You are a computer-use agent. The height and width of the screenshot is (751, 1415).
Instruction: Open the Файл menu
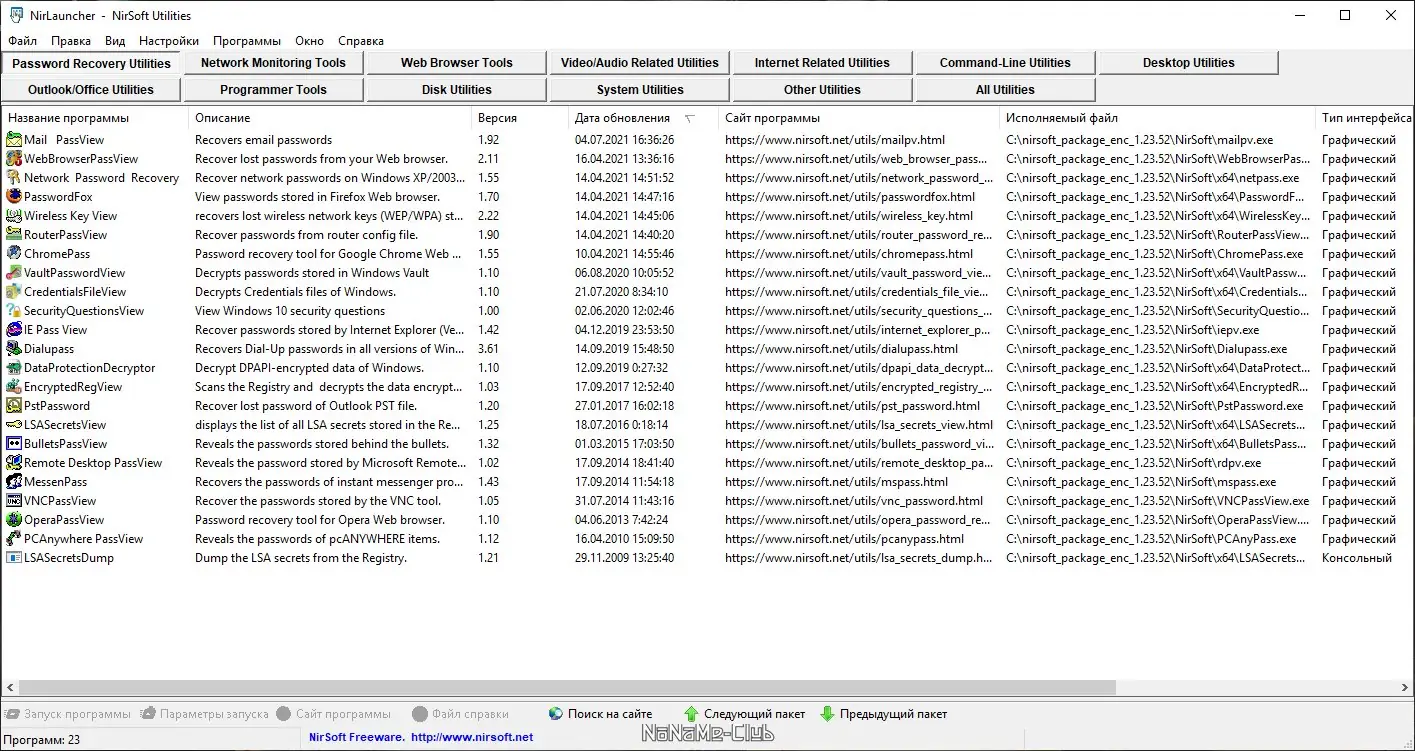pyautogui.click(x=22, y=41)
